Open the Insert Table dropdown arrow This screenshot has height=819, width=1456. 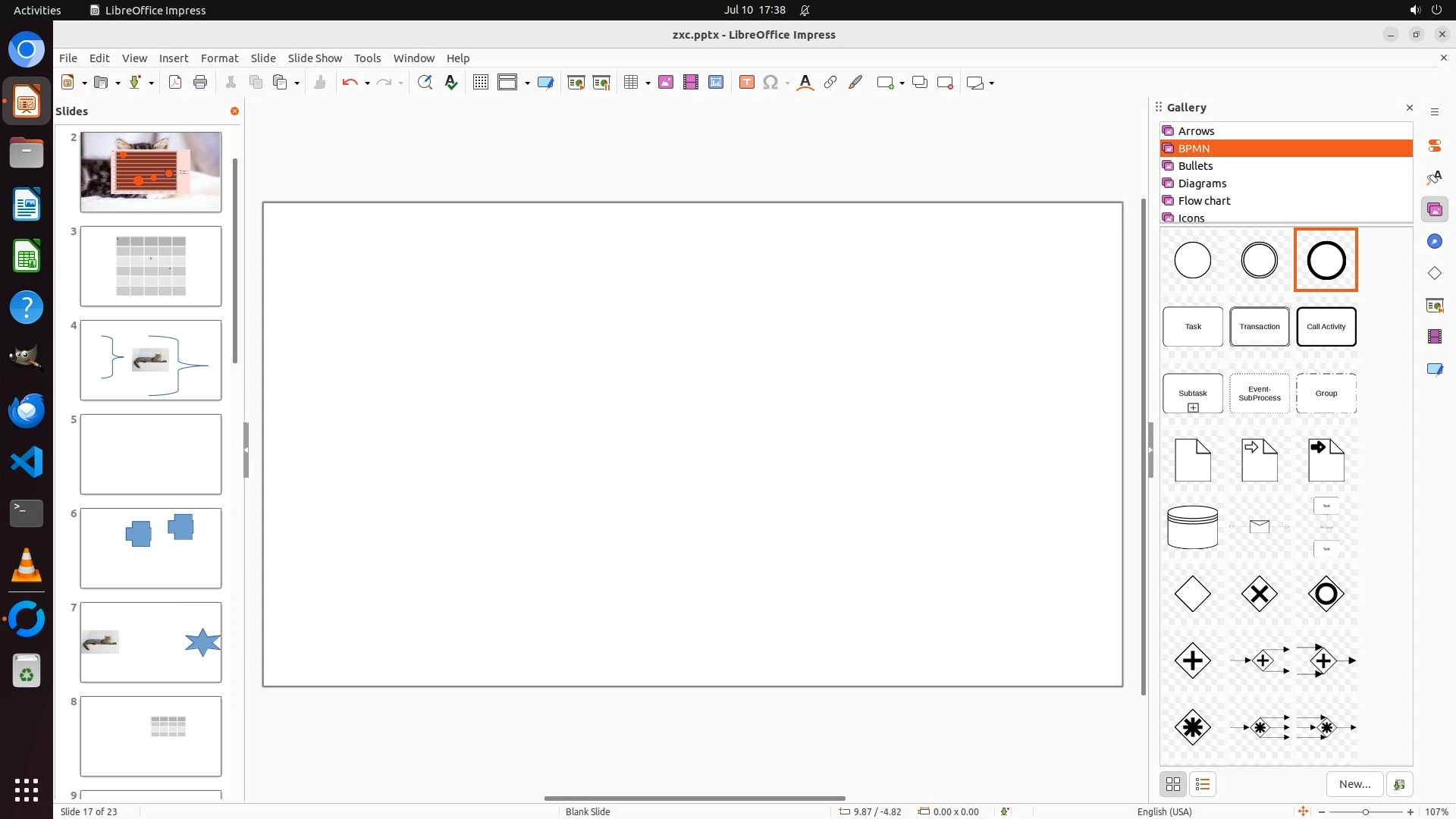[x=648, y=83]
